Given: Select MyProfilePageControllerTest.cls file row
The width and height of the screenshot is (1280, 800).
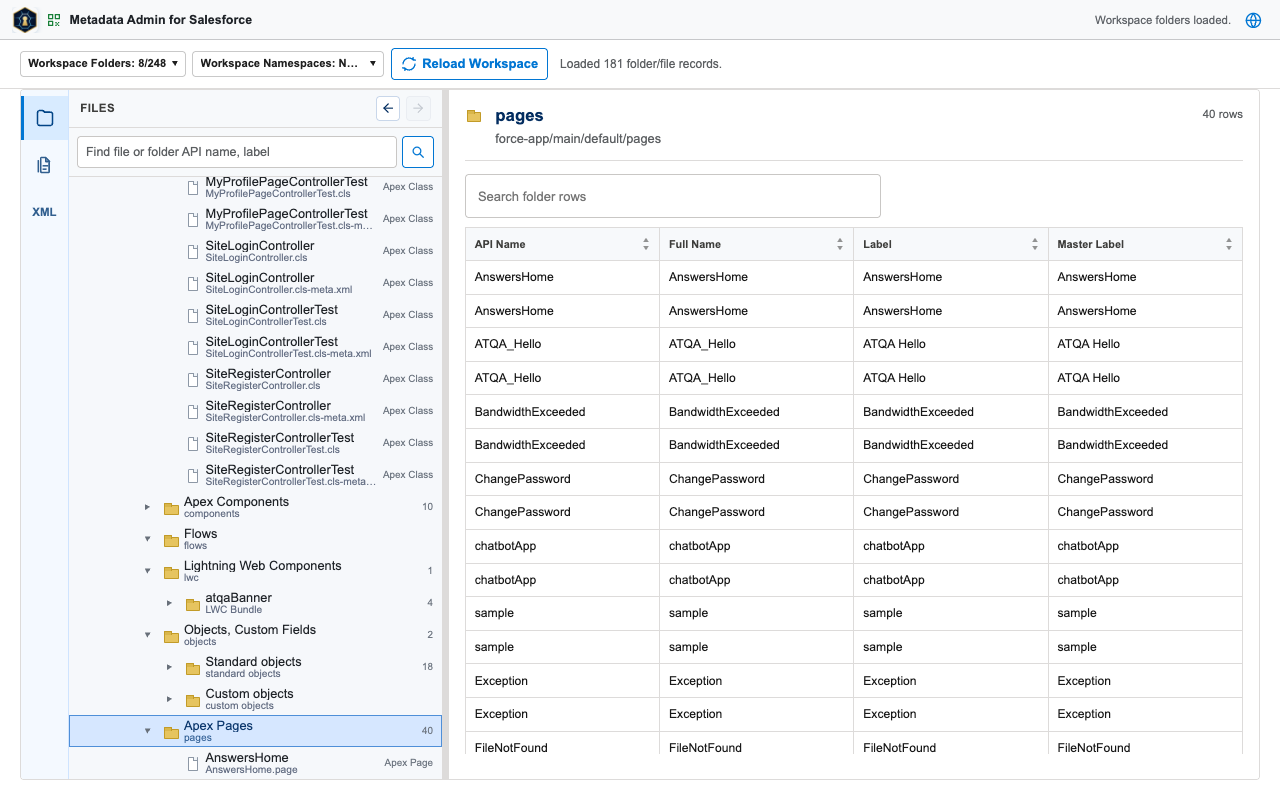Looking at the screenshot, I should point(255,187).
